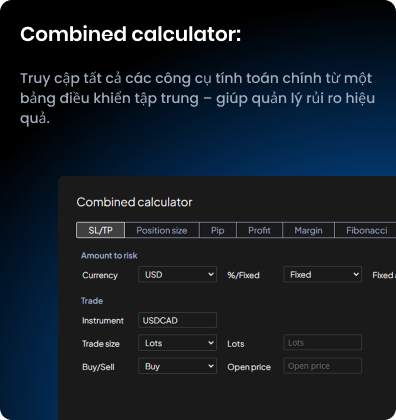Open the Currency USD dropdown
Screen dimensions: 396x420
click(177, 274)
